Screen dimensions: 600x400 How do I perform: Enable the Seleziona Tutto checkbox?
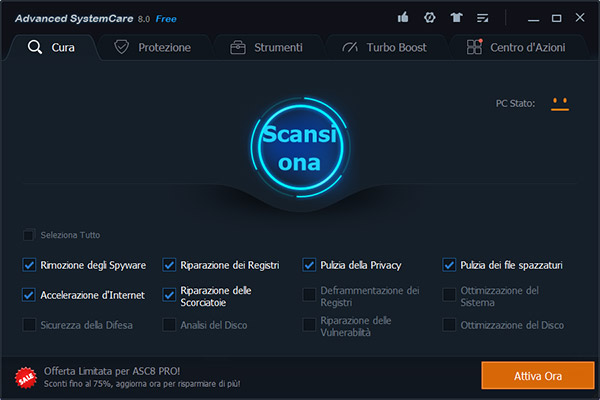coord(29,235)
